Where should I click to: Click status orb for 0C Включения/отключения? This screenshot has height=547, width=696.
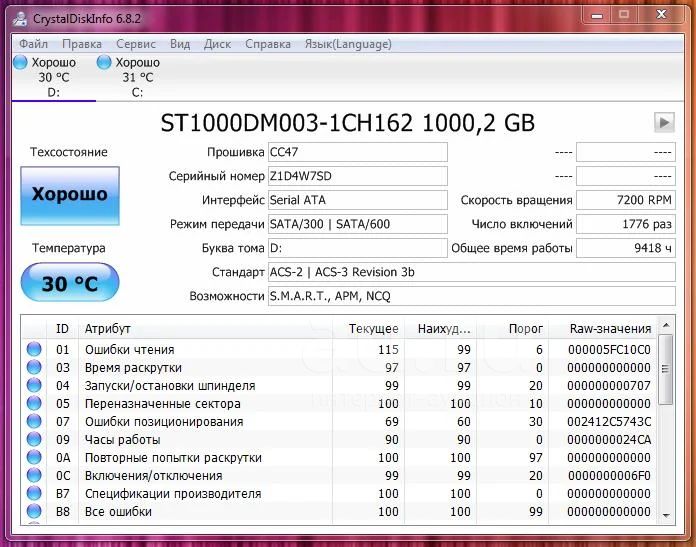(x=34, y=475)
